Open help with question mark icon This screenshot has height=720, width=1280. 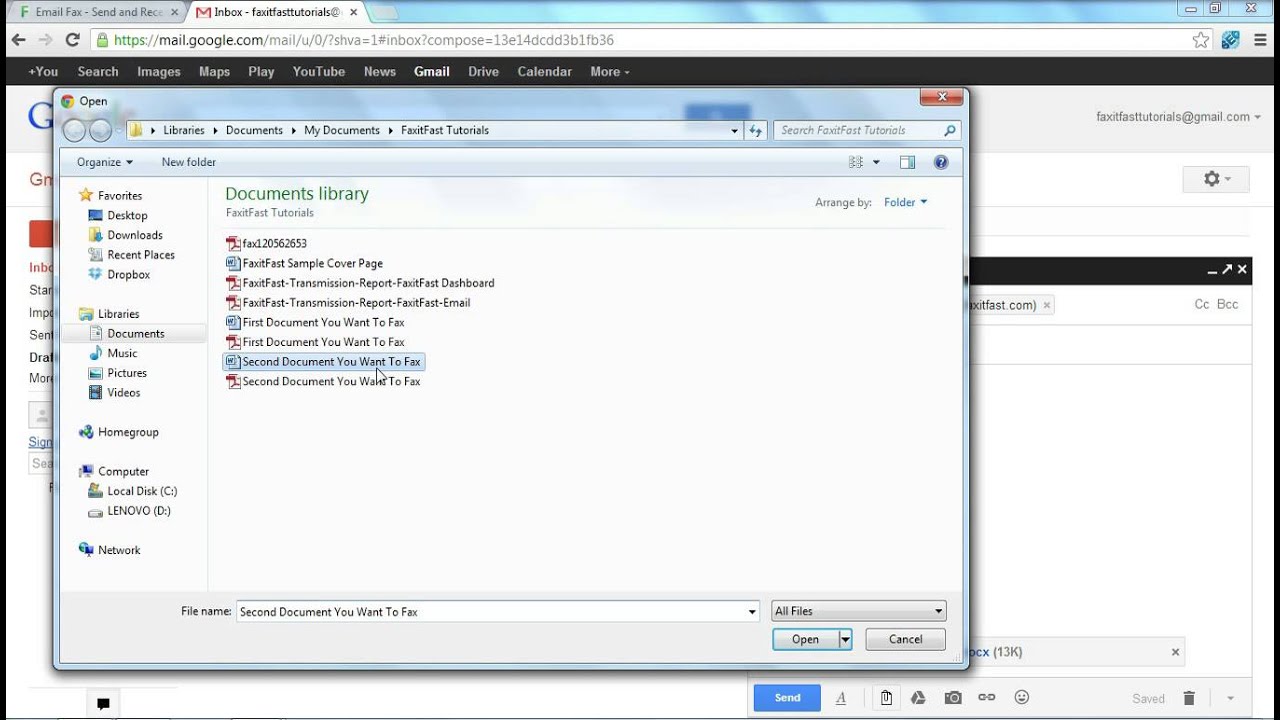940,162
